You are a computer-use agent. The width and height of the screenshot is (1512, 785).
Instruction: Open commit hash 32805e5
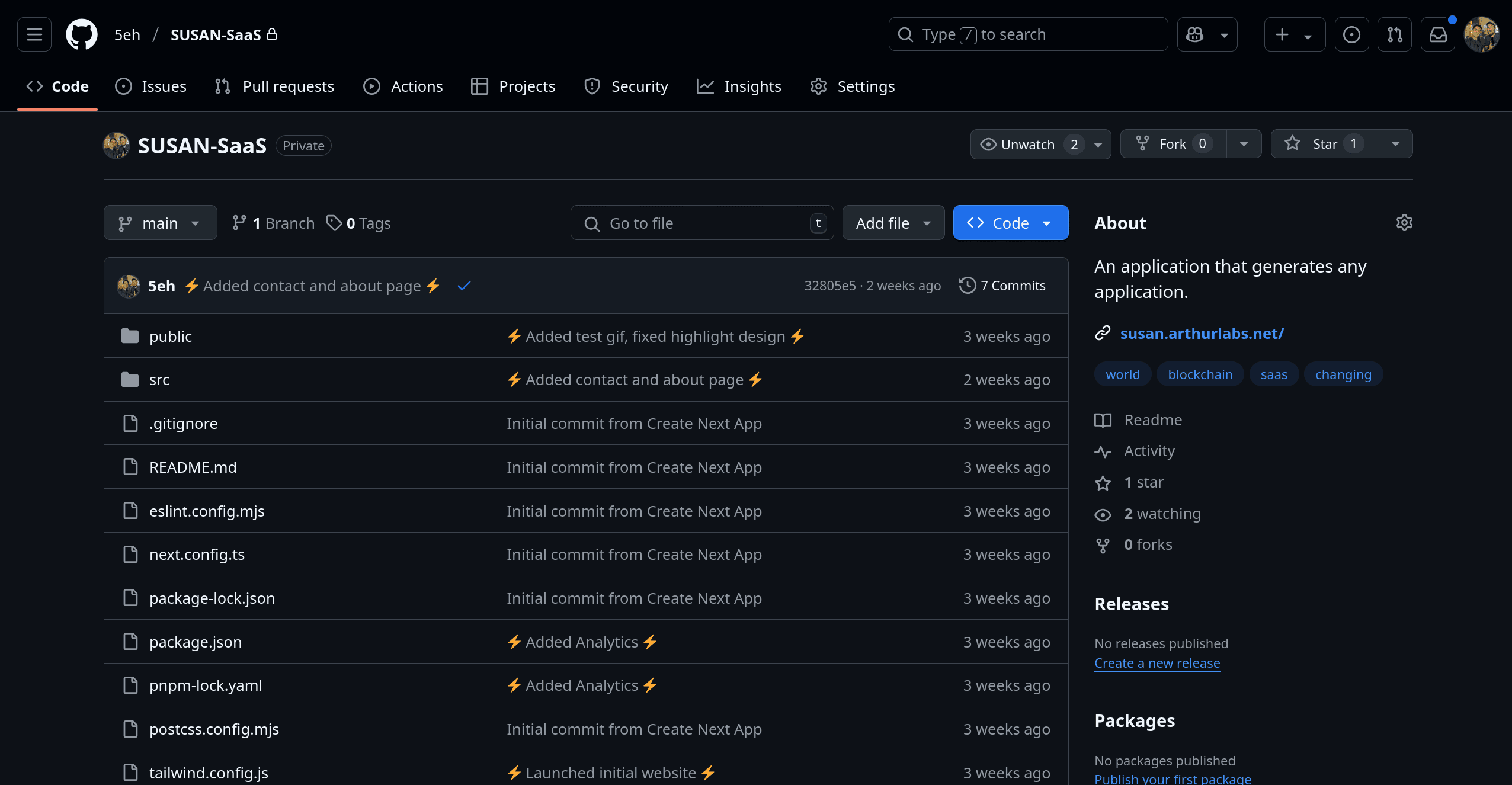[830, 286]
